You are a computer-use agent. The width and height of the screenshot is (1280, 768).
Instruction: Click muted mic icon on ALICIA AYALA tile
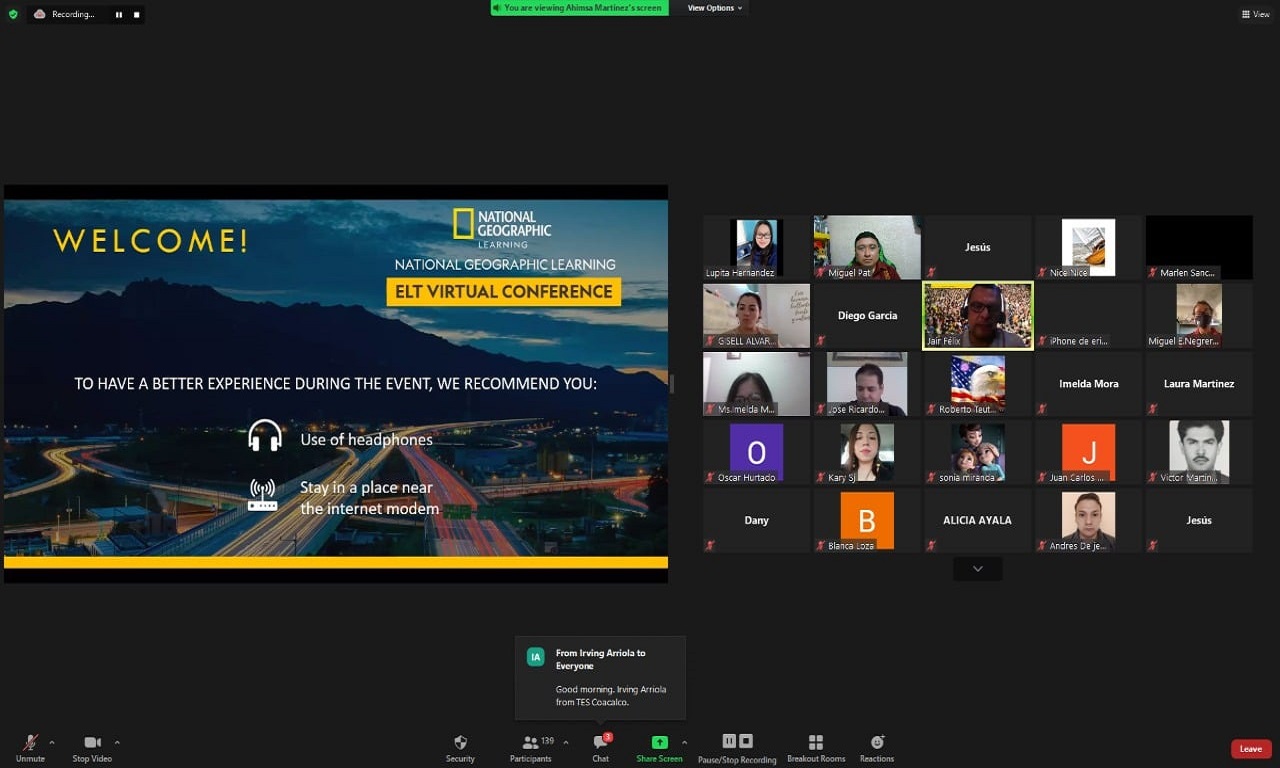click(x=931, y=545)
